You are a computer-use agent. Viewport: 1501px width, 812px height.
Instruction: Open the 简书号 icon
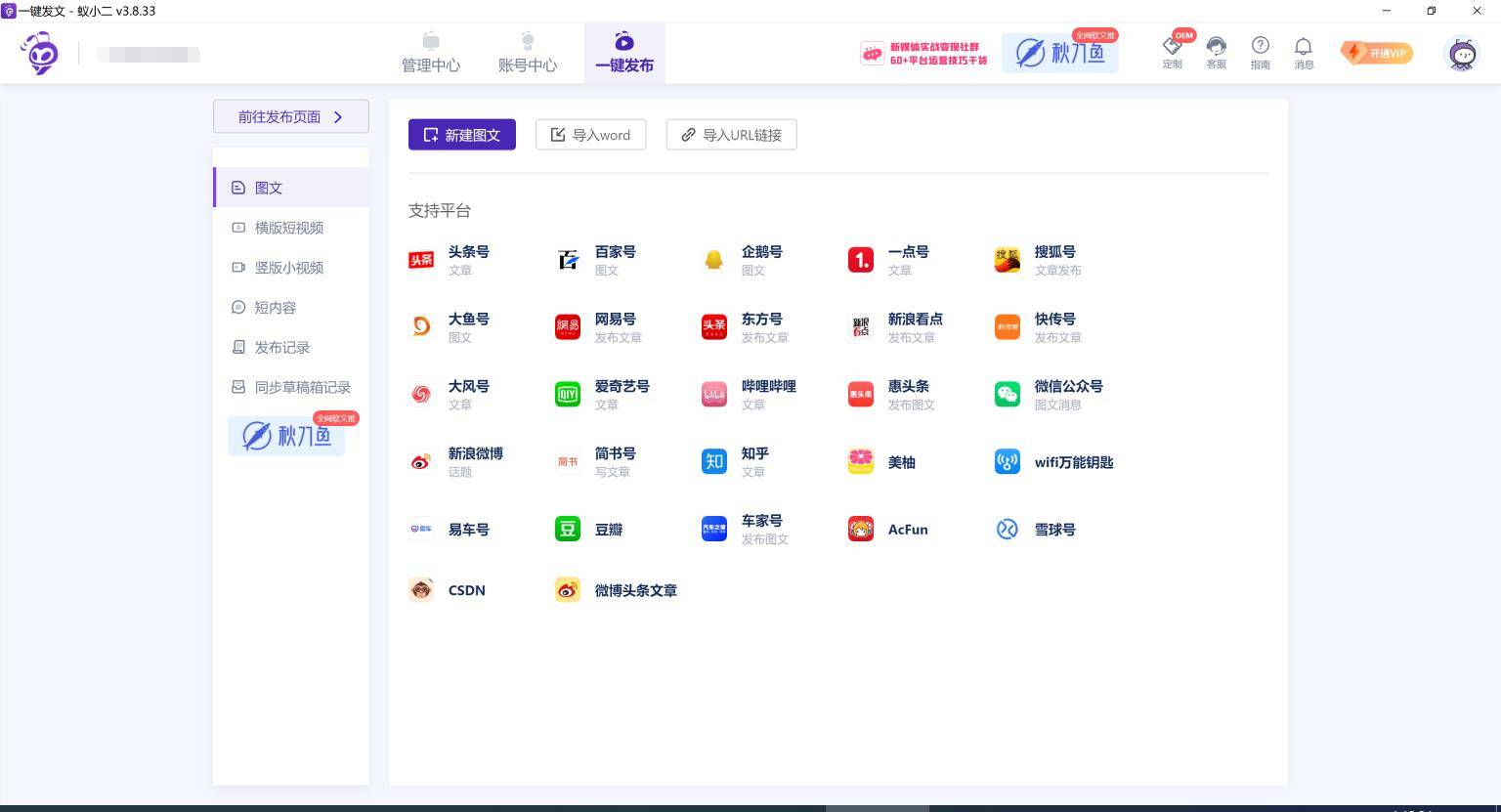click(568, 462)
